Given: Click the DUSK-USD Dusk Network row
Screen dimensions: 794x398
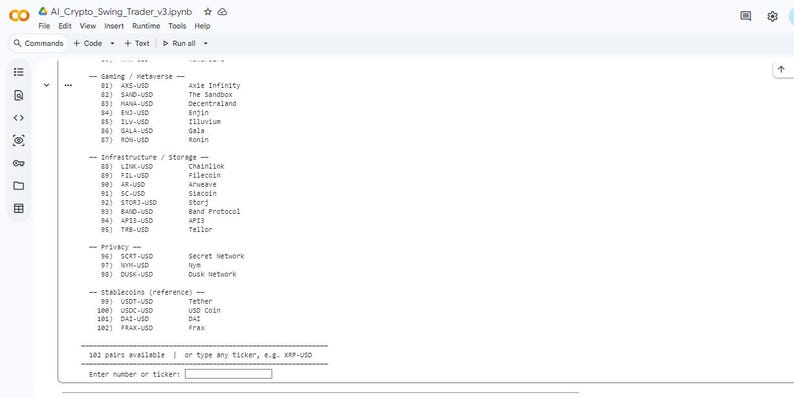Looking at the screenshot, I should pyautogui.click(x=169, y=274).
